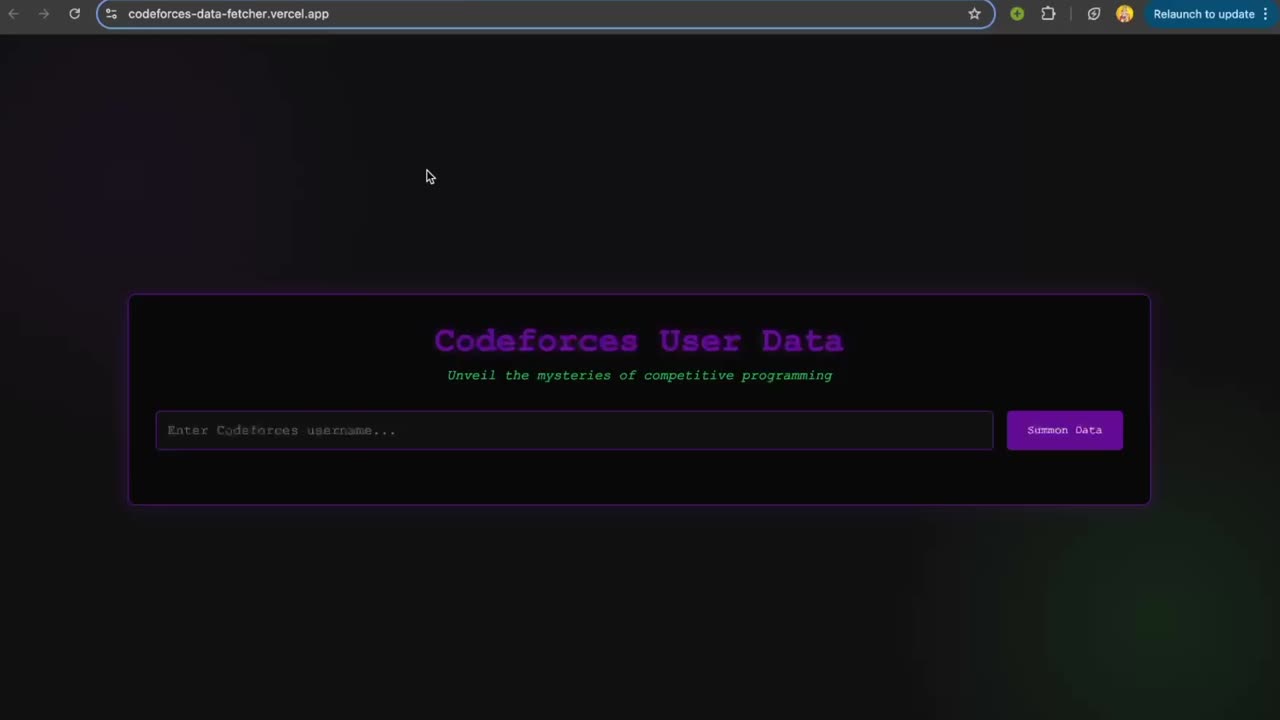Click the browser forward arrow
1280x720 pixels.
pyautogui.click(x=44, y=14)
